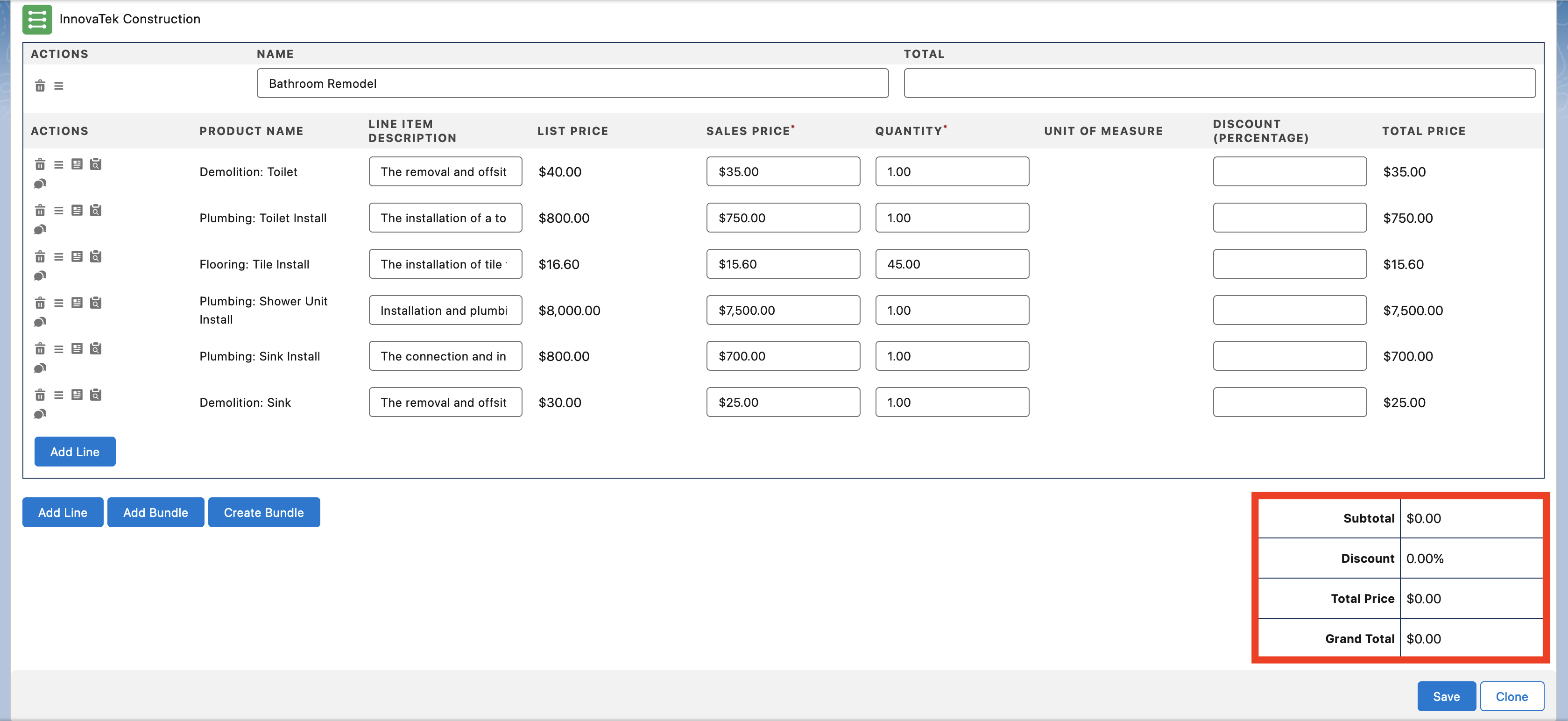Open chat bubble icon for Demolition: Sink
Viewport: 1568px width, 721px height.
[40, 414]
